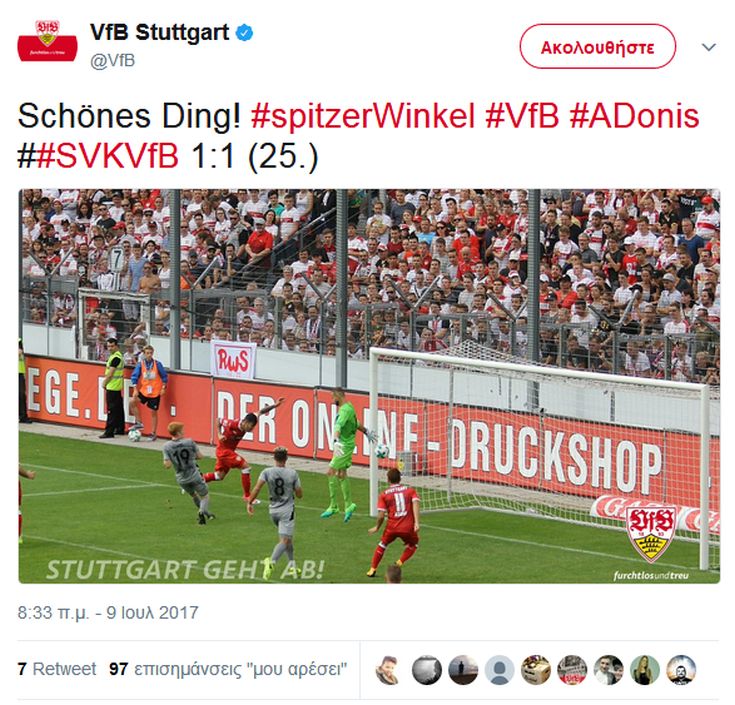The width and height of the screenshot is (735, 705).
Task: Click the tweet timestamp 9 Ιουλ 2017
Action: point(108,613)
